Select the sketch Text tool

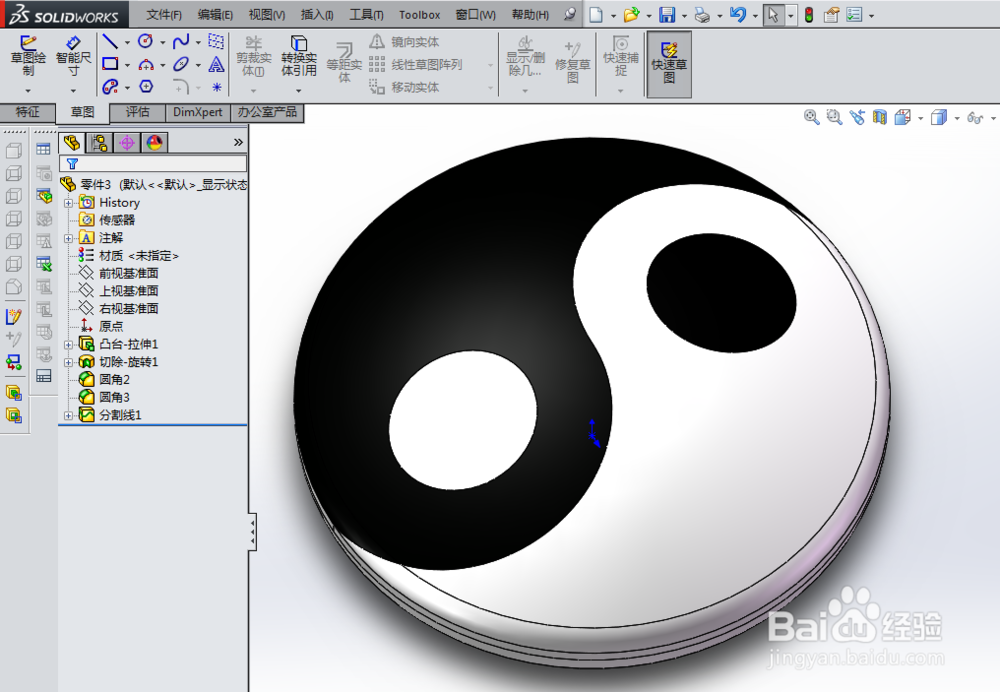click(x=217, y=64)
